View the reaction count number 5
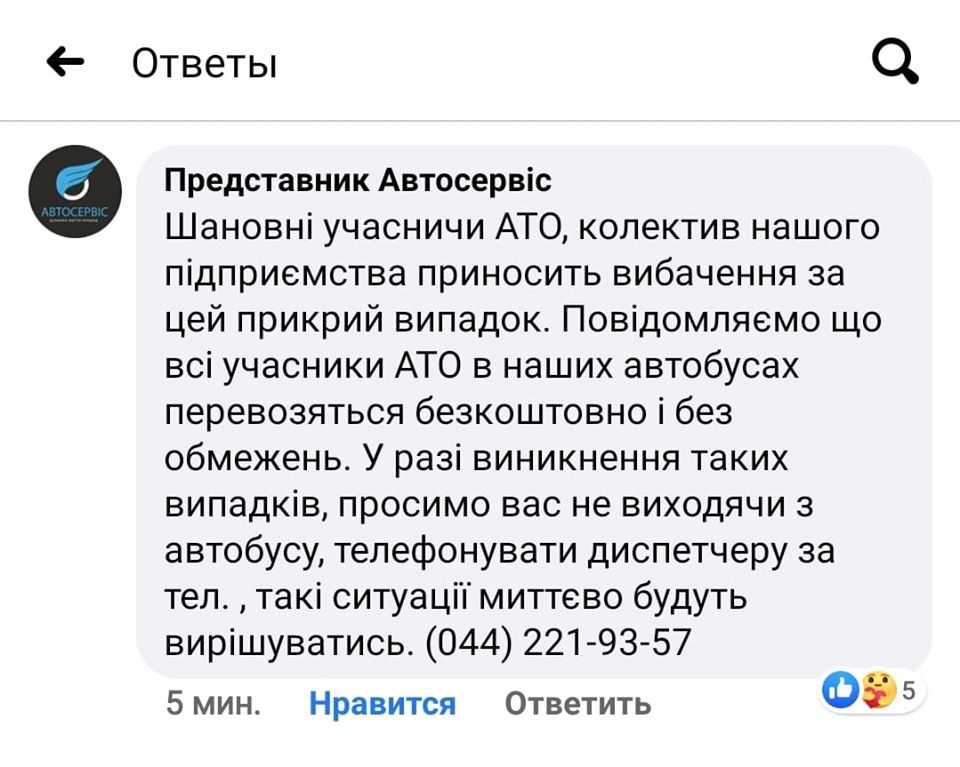Viewport: 960px width, 767px height. (908, 690)
